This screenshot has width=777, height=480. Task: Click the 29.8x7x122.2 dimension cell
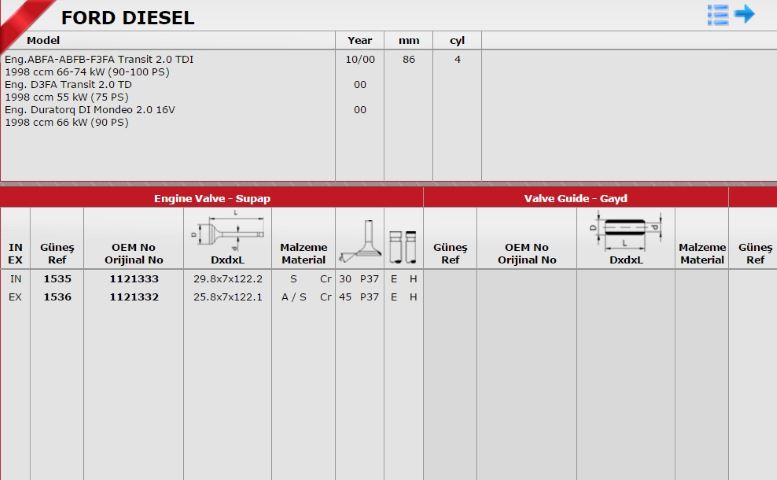228,279
